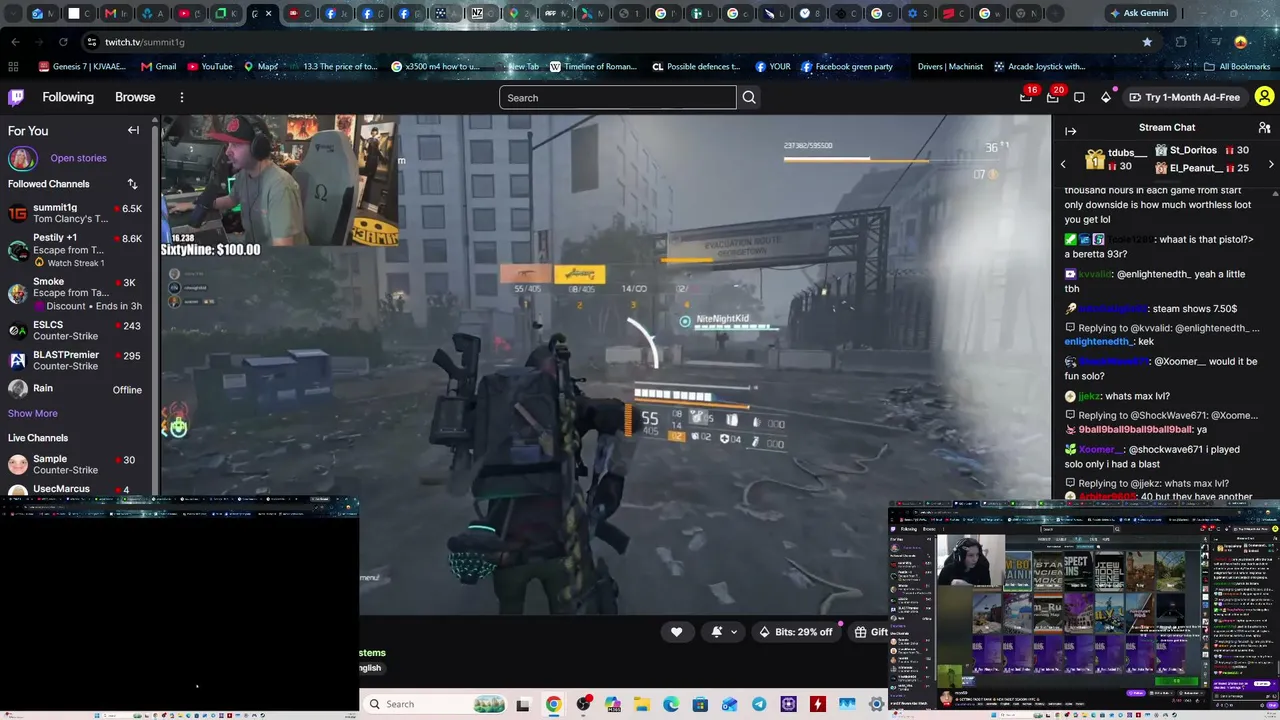The image size is (1280, 720).
Task: Open chat community users list
Action: click(x=1264, y=128)
